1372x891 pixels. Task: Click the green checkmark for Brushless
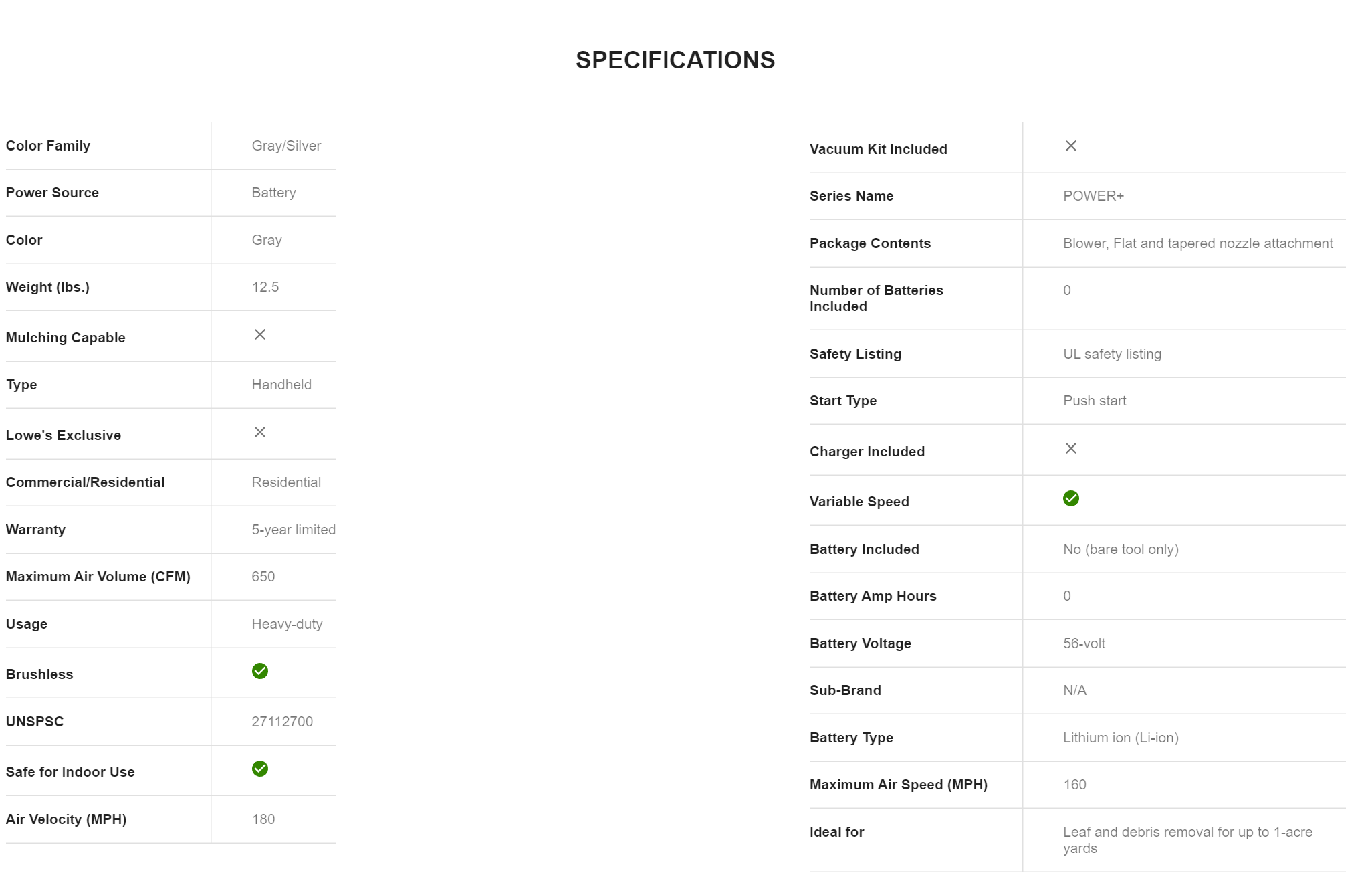(x=260, y=671)
